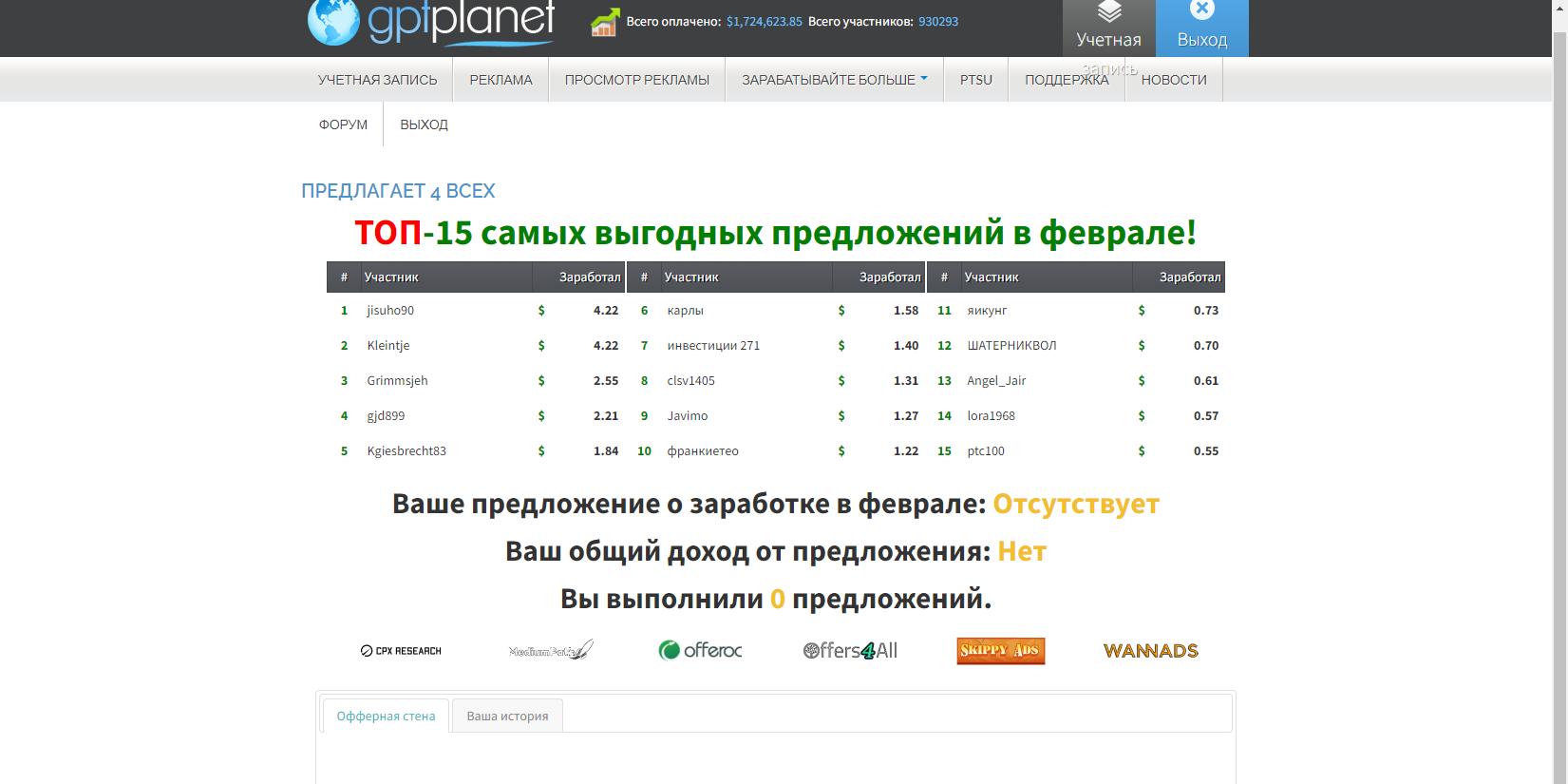Open the ФОРУМ link
This screenshot has width=1568, height=784.
(343, 124)
